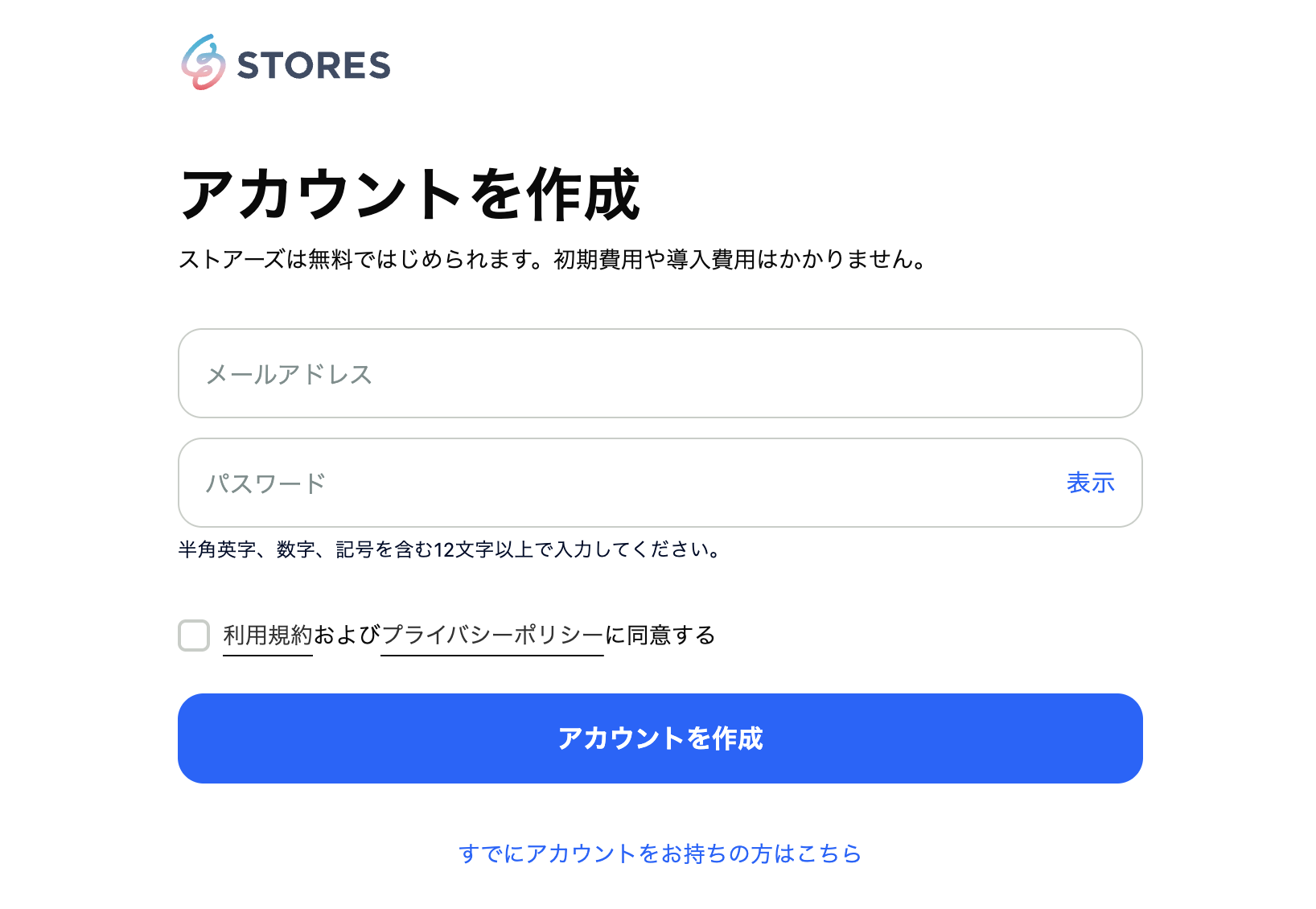Image resolution: width=1316 pixels, height=909 pixels.
Task: Click the および text between policy links
Action: [346, 635]
